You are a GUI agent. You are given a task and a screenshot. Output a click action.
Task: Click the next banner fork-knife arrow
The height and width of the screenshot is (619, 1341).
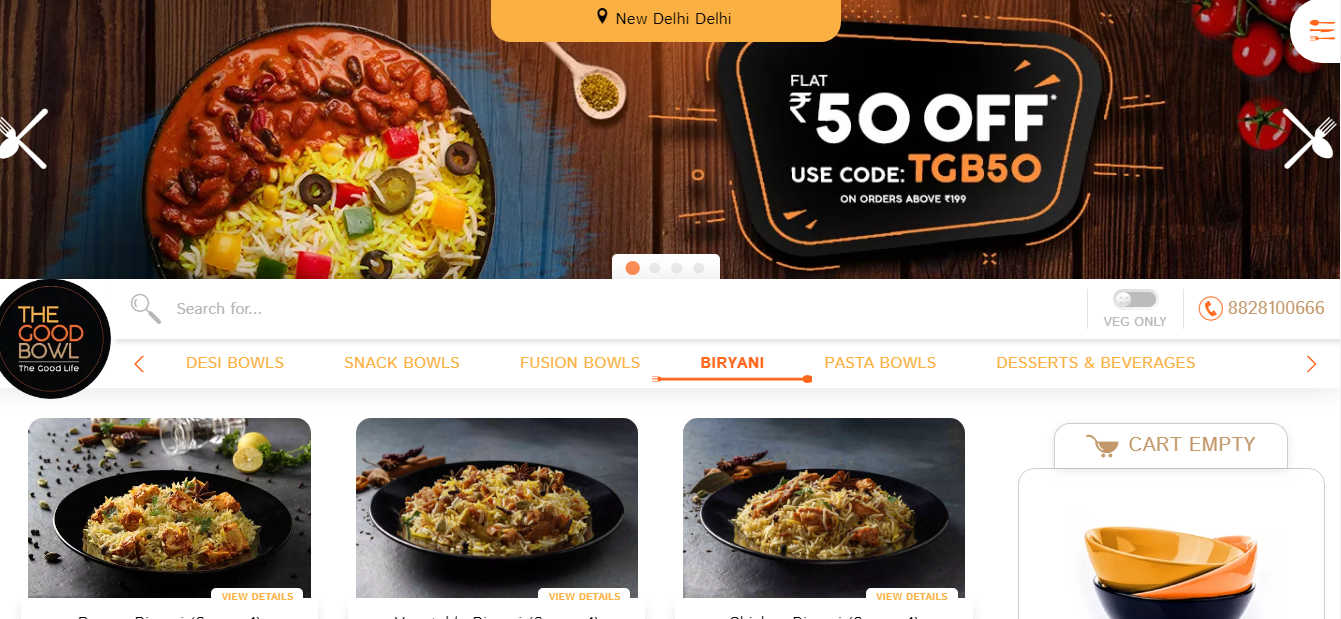(x=1310, y=139)
